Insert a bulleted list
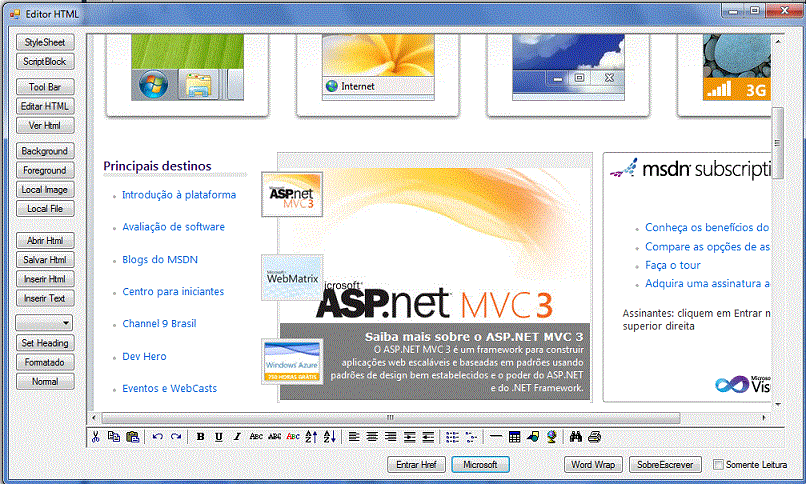Image resolution: width=806 pixels, height=484 pixels. coord(452,437)
